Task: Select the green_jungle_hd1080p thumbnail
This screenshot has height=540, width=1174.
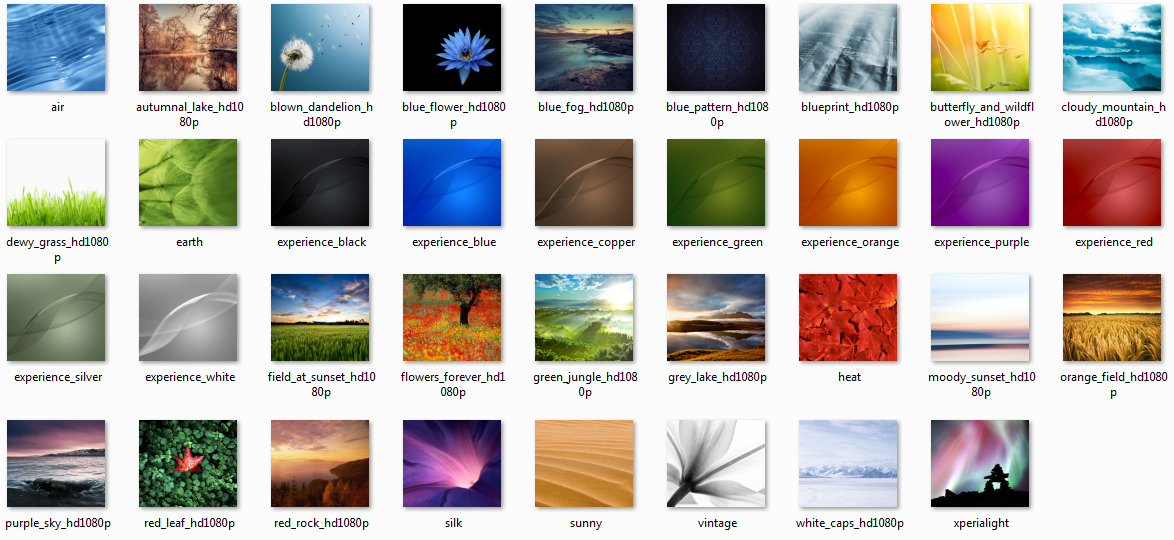Action: tap(585, 318)
